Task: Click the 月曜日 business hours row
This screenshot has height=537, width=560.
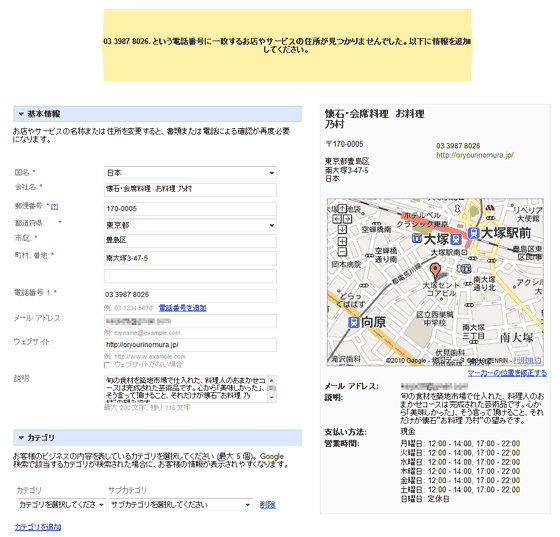Action: click(x=460, y=443)
